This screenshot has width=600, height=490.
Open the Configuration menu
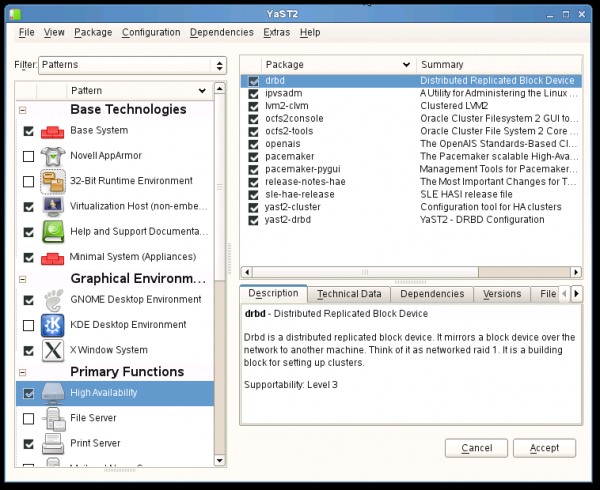pyautogui.click(x=151, y=33)
